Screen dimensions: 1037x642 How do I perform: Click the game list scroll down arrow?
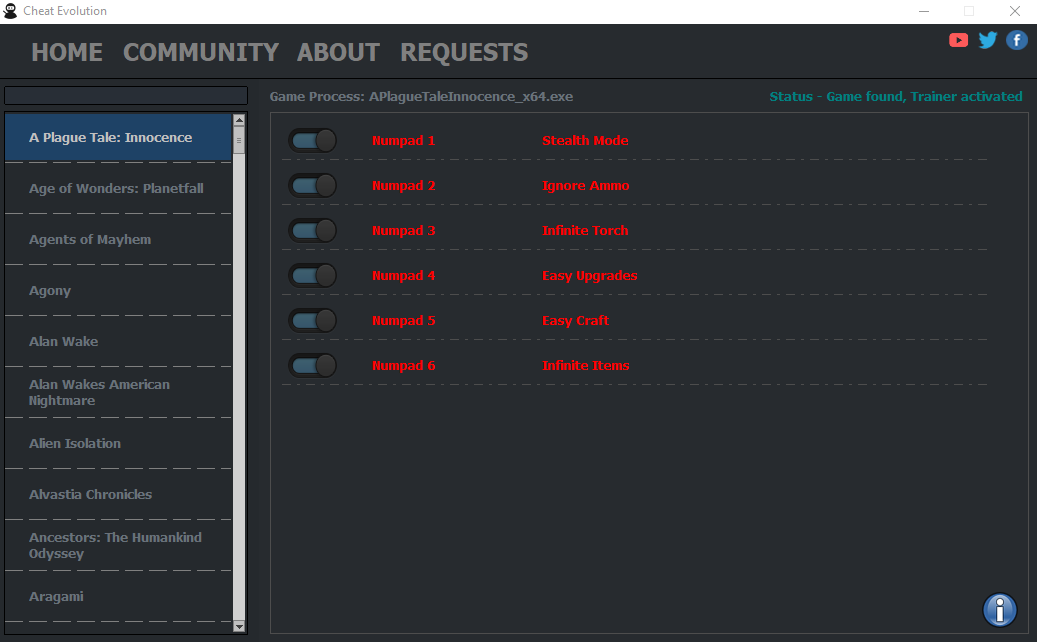tap(239, 626)
